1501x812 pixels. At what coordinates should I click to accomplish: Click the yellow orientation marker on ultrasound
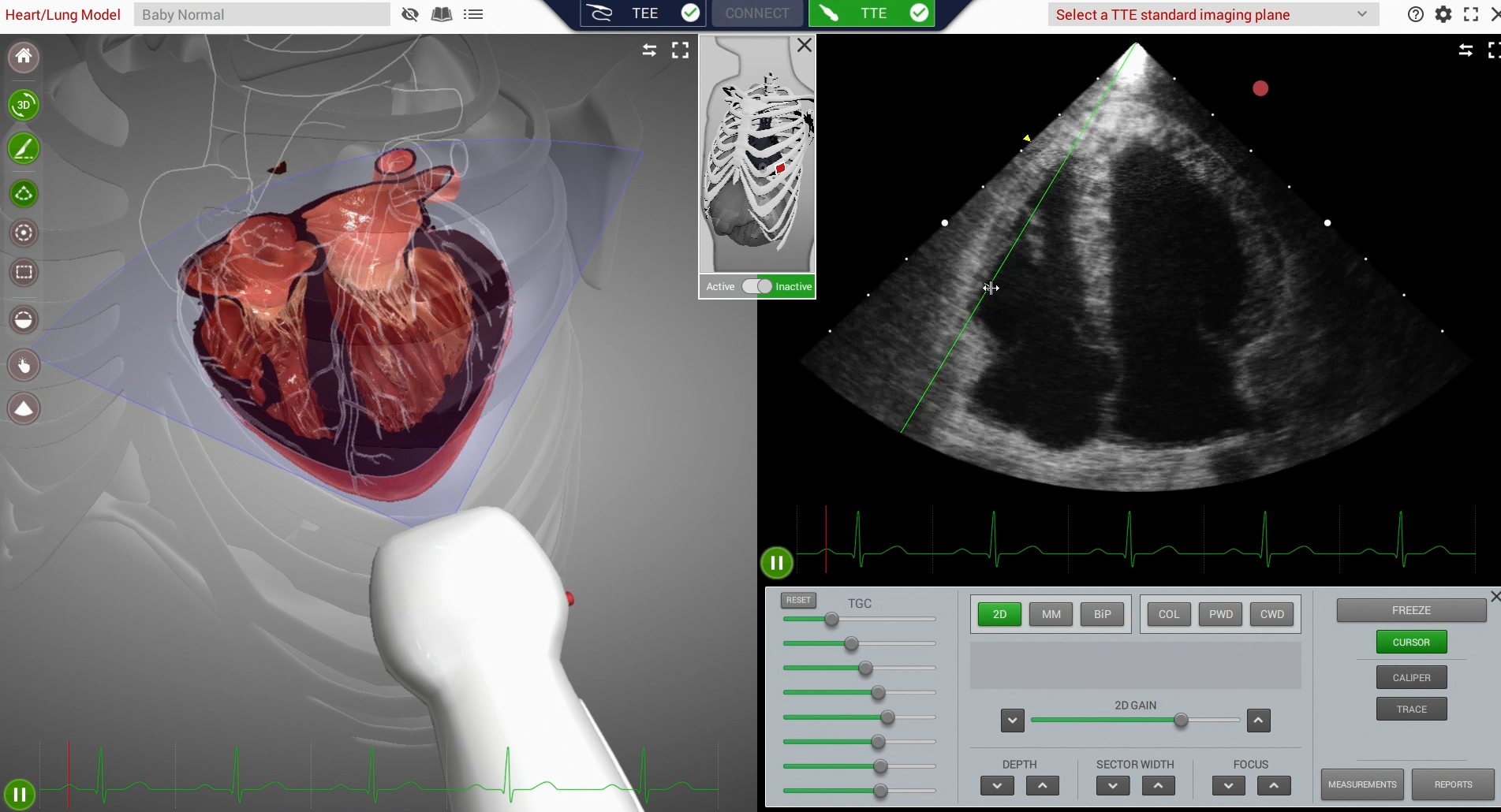[1027, 138]
